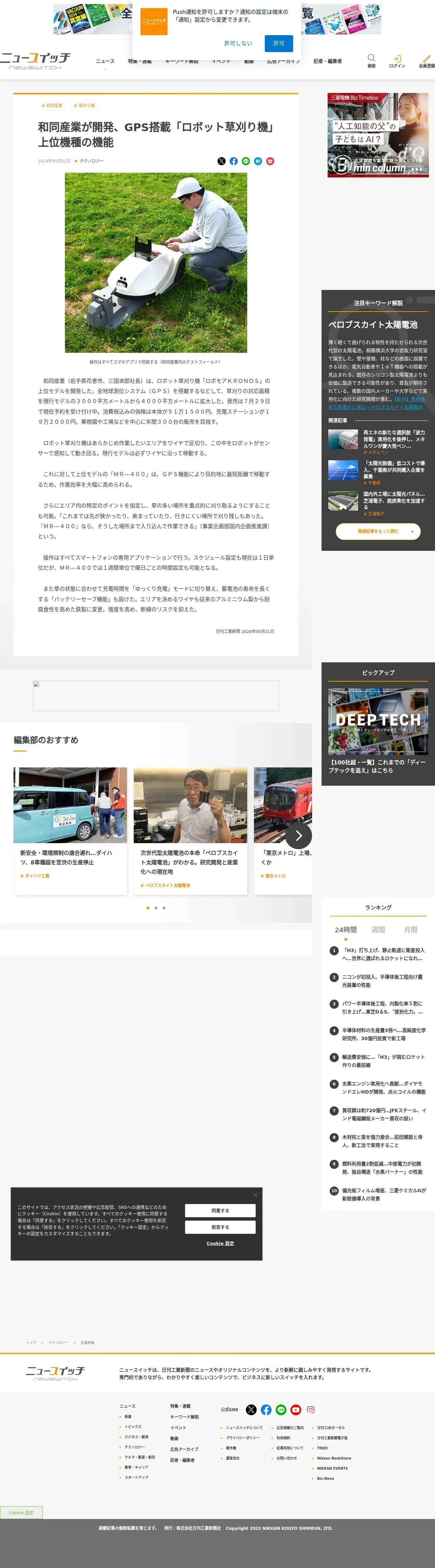Select the third carousel page dot

click(x=164, y=908)
